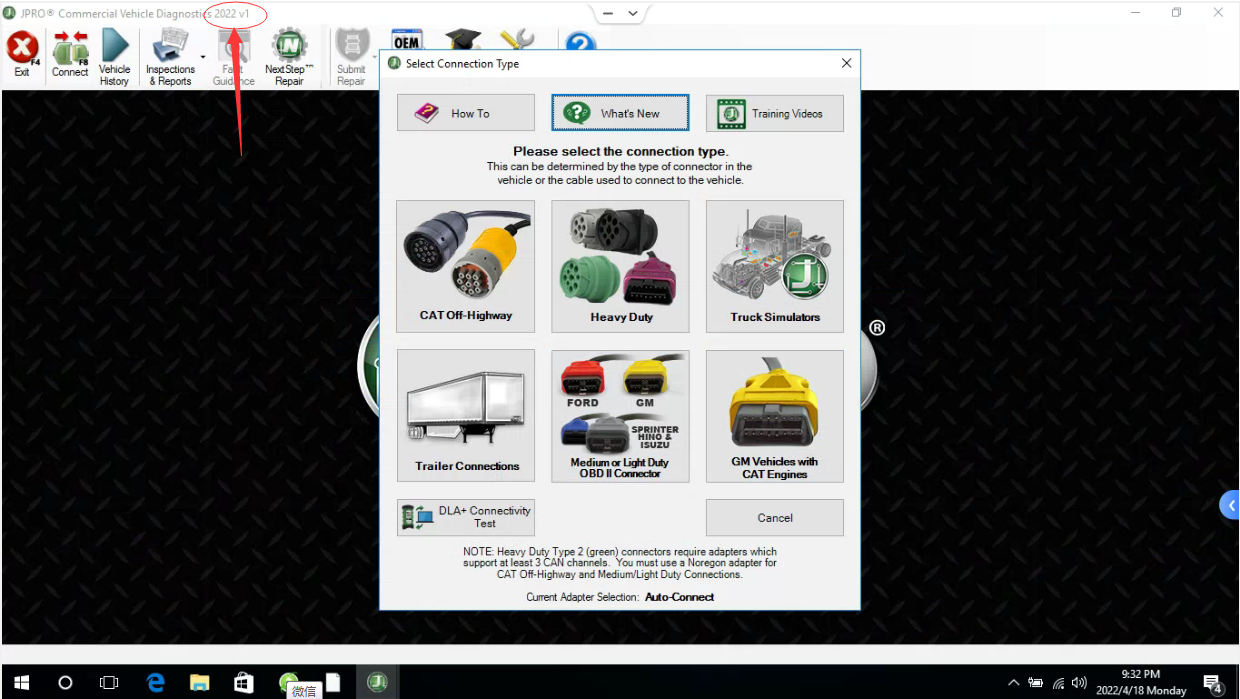Expand the Inspections & Reports dropdown arrow
The height and width of the screenshot is (699, 1240).
pyautogui.click(x=203, y=57)
